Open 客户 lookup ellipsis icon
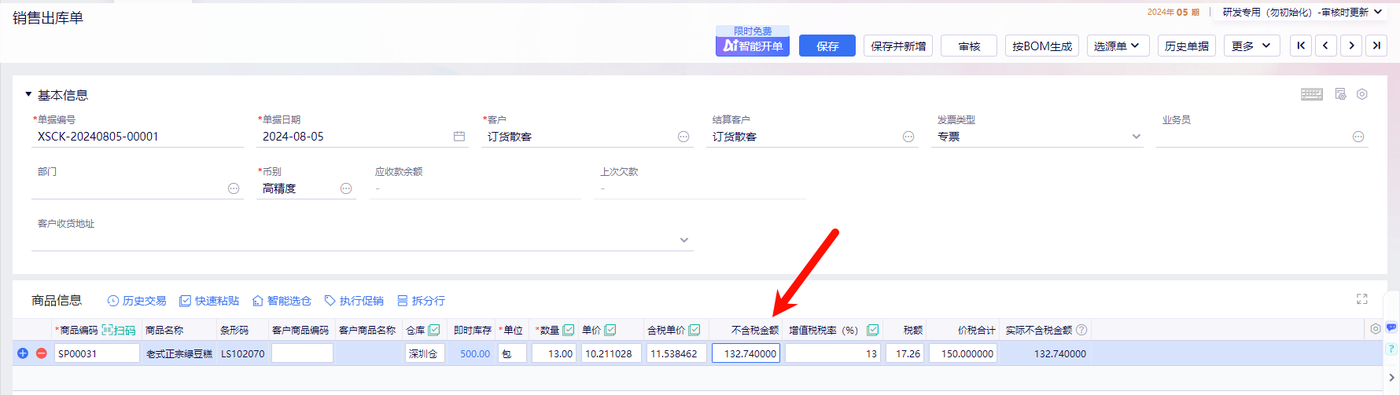 684,136
